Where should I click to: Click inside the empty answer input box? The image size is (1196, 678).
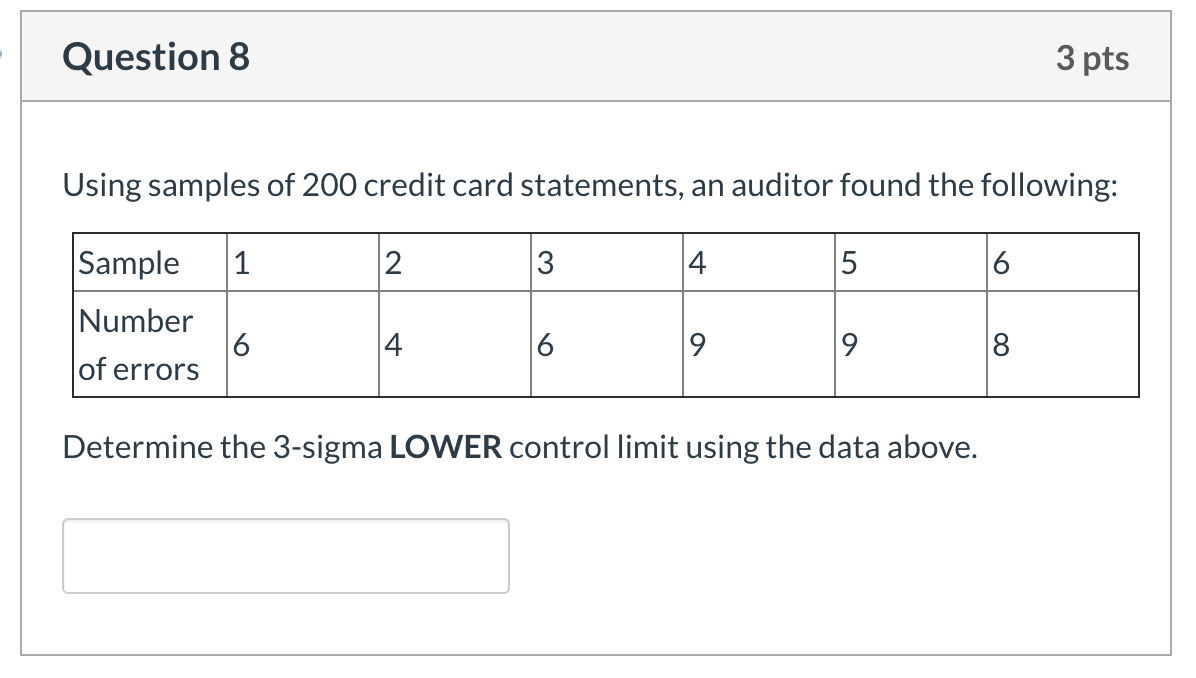(x=285, y=555)
